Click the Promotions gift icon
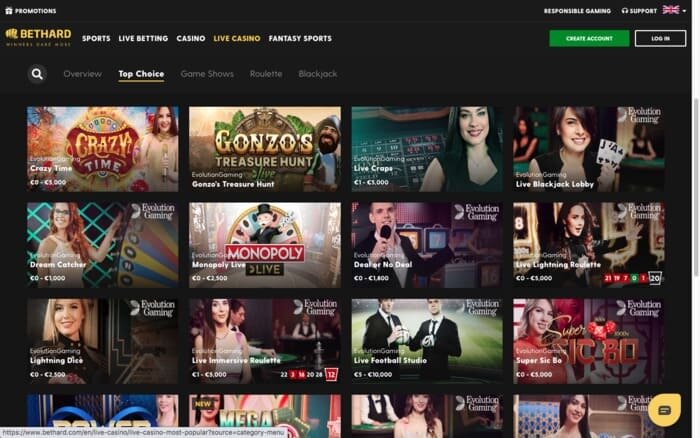This screenshot has height=438, width=700. pos(9,10)
